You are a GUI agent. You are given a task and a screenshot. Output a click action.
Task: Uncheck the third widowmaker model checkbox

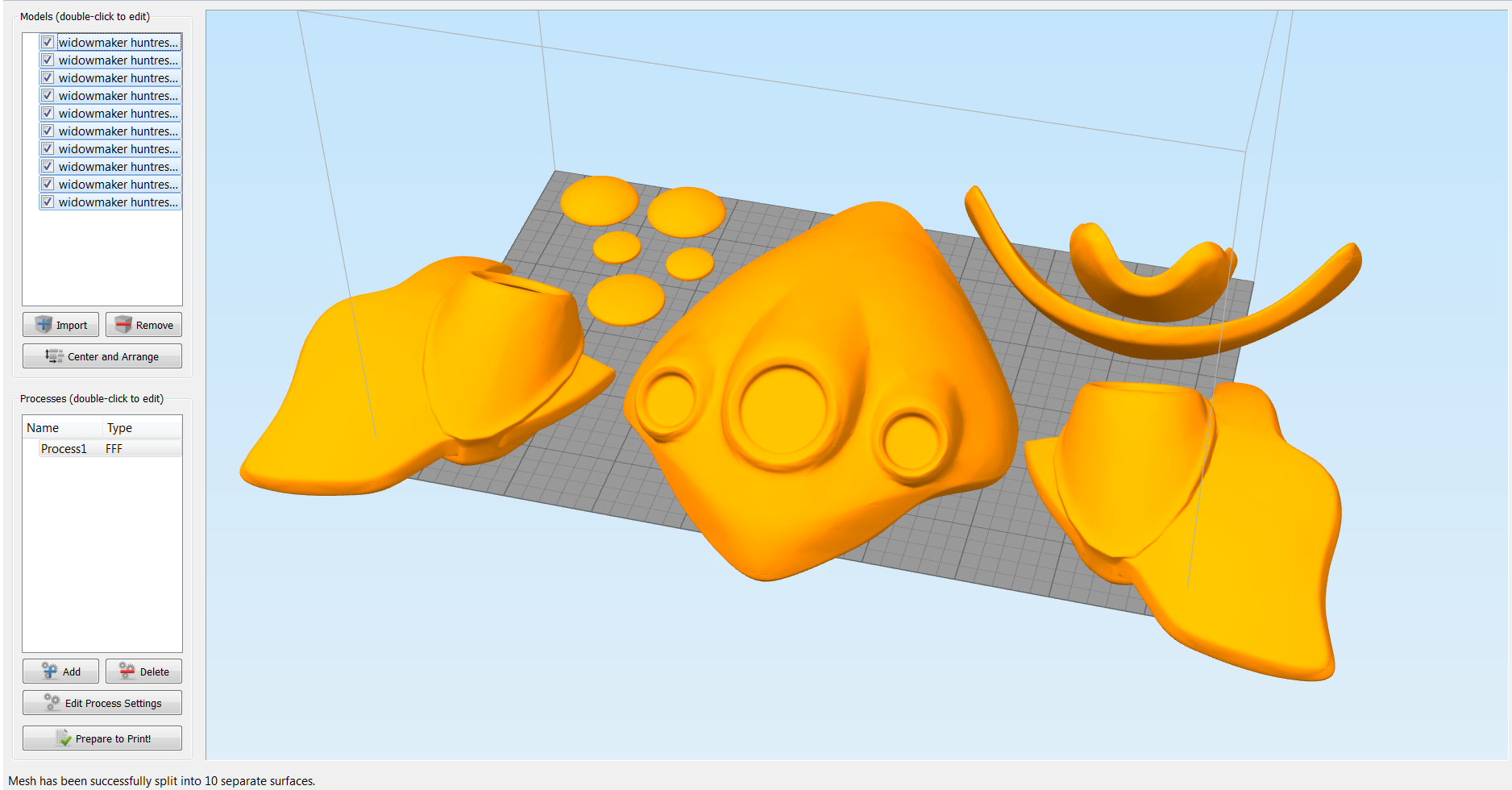(x=48, y=77)
